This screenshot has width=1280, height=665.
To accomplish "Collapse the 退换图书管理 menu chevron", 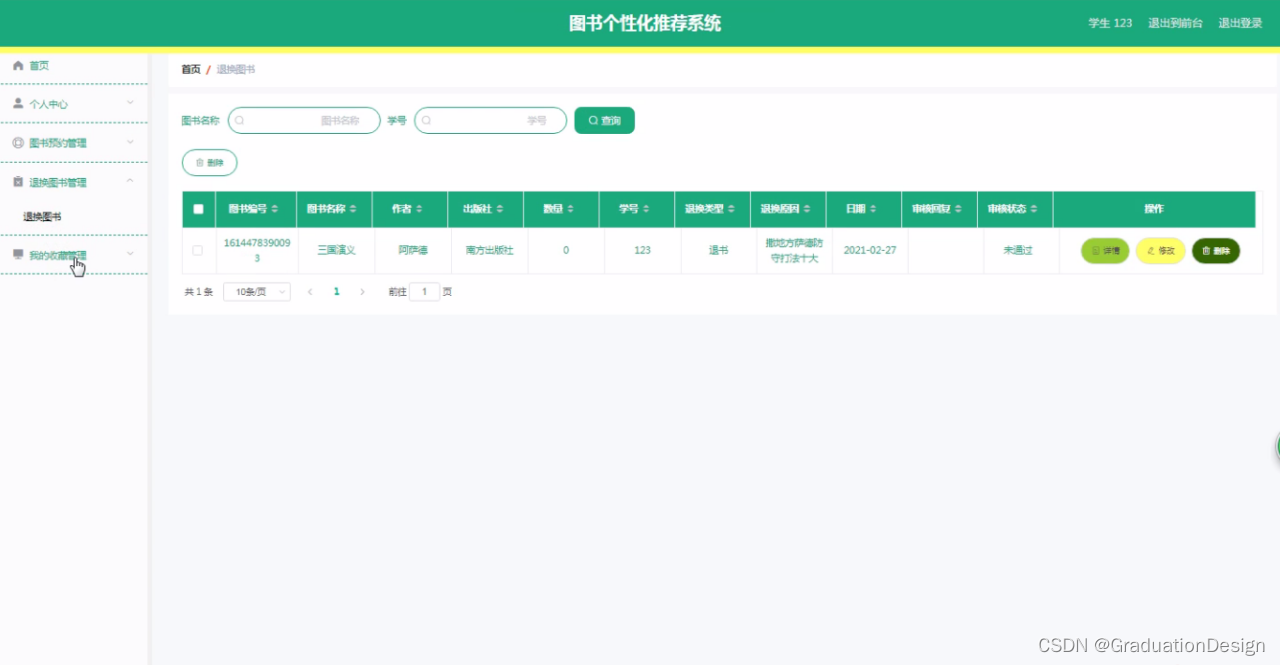I will [130, 181].
